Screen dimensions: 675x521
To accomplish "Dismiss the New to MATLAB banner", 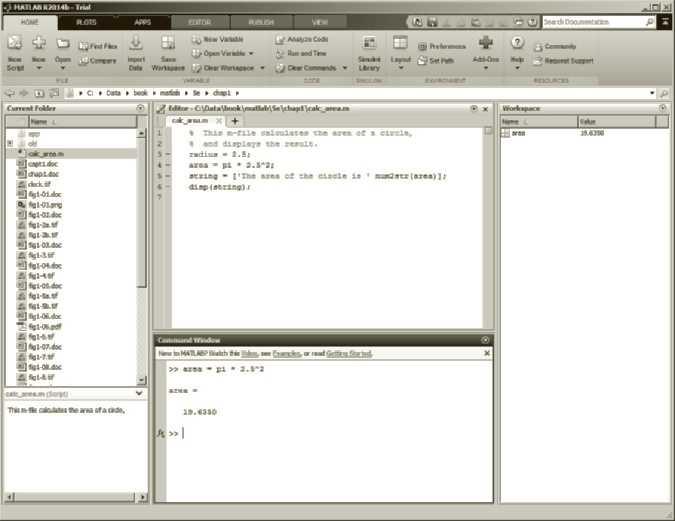I will 487,353.
